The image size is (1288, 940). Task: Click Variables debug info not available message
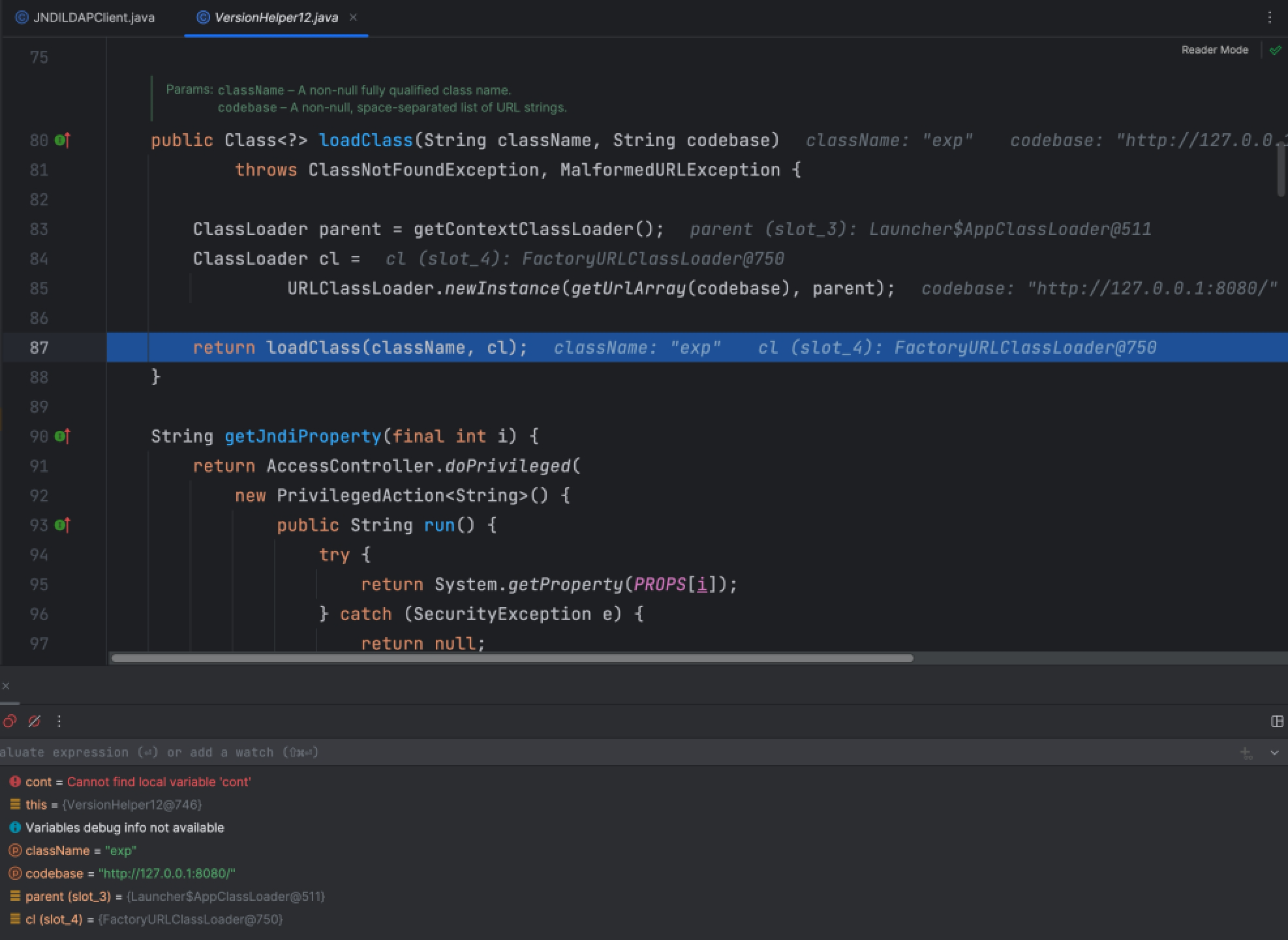[125, 828]
